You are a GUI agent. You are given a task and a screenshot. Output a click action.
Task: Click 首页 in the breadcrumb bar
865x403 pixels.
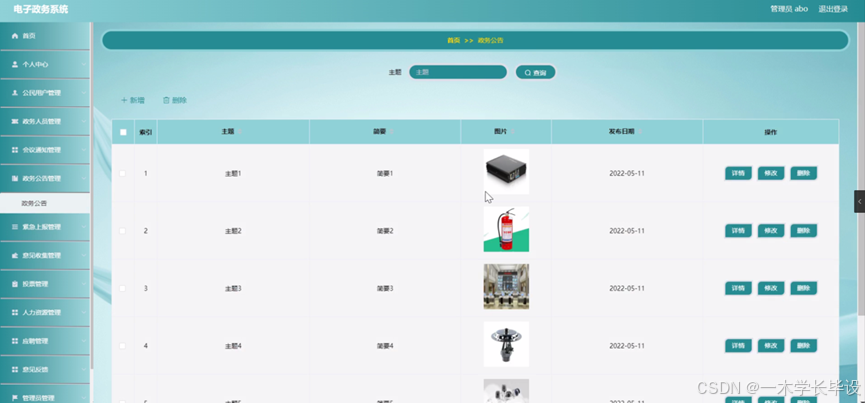click(453, 40)
